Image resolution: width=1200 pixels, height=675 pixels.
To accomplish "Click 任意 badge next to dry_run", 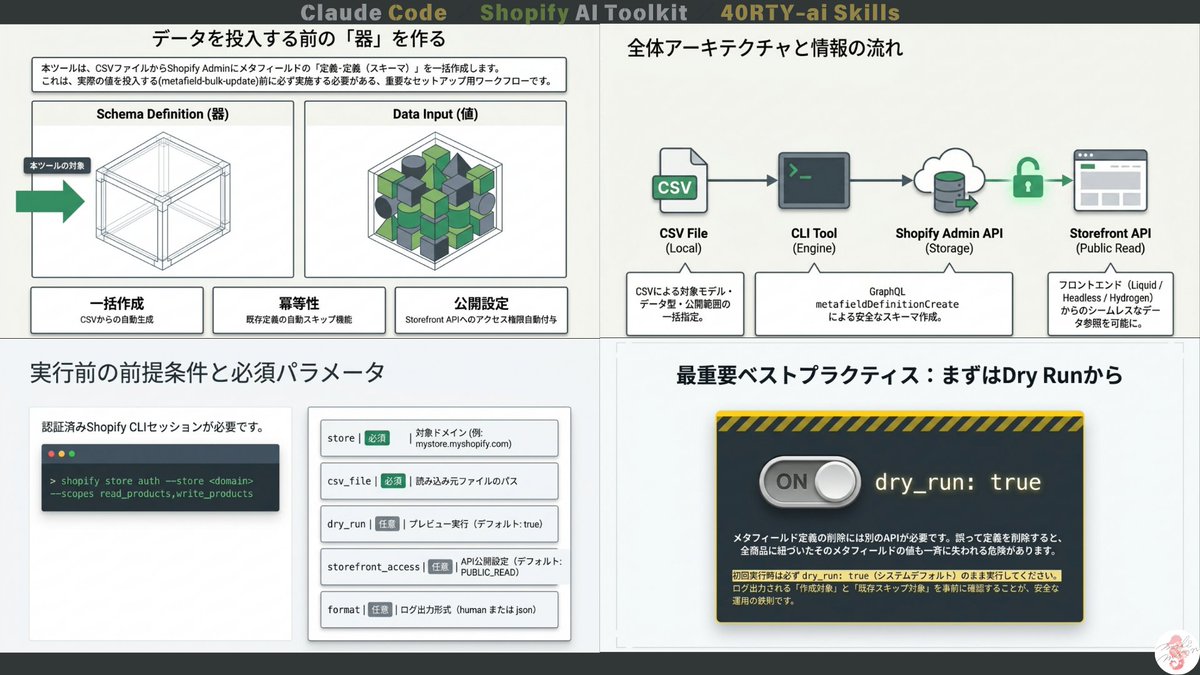I will click(387, 523).
